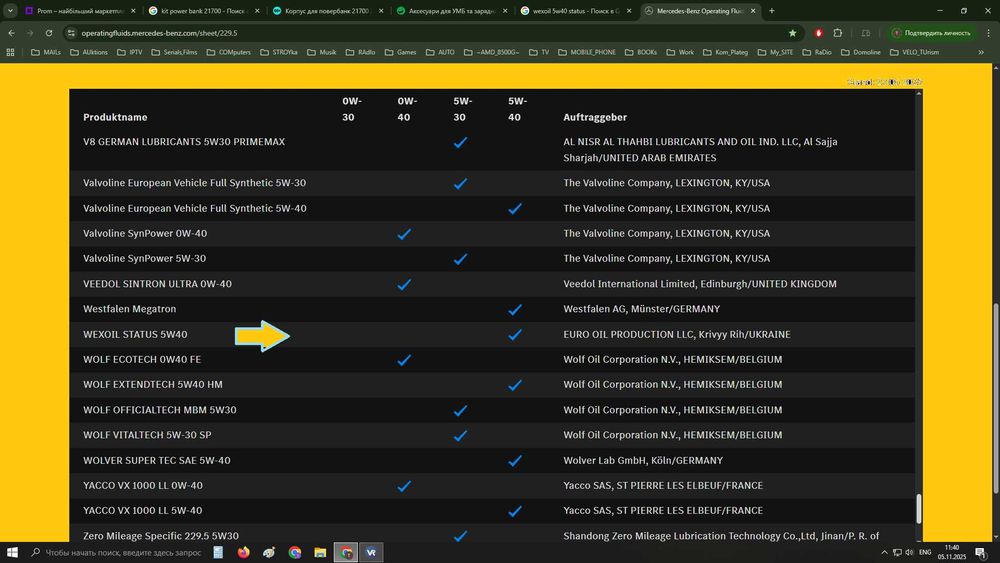The height and width of the screenshot is (563, 1000).
Task: Open the tab search dropdown arrow
Action: point(10,11)
